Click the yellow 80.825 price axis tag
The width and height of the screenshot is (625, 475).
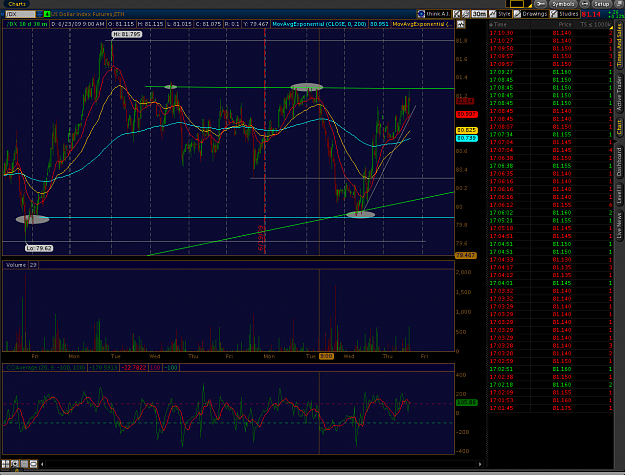point(466,130)
